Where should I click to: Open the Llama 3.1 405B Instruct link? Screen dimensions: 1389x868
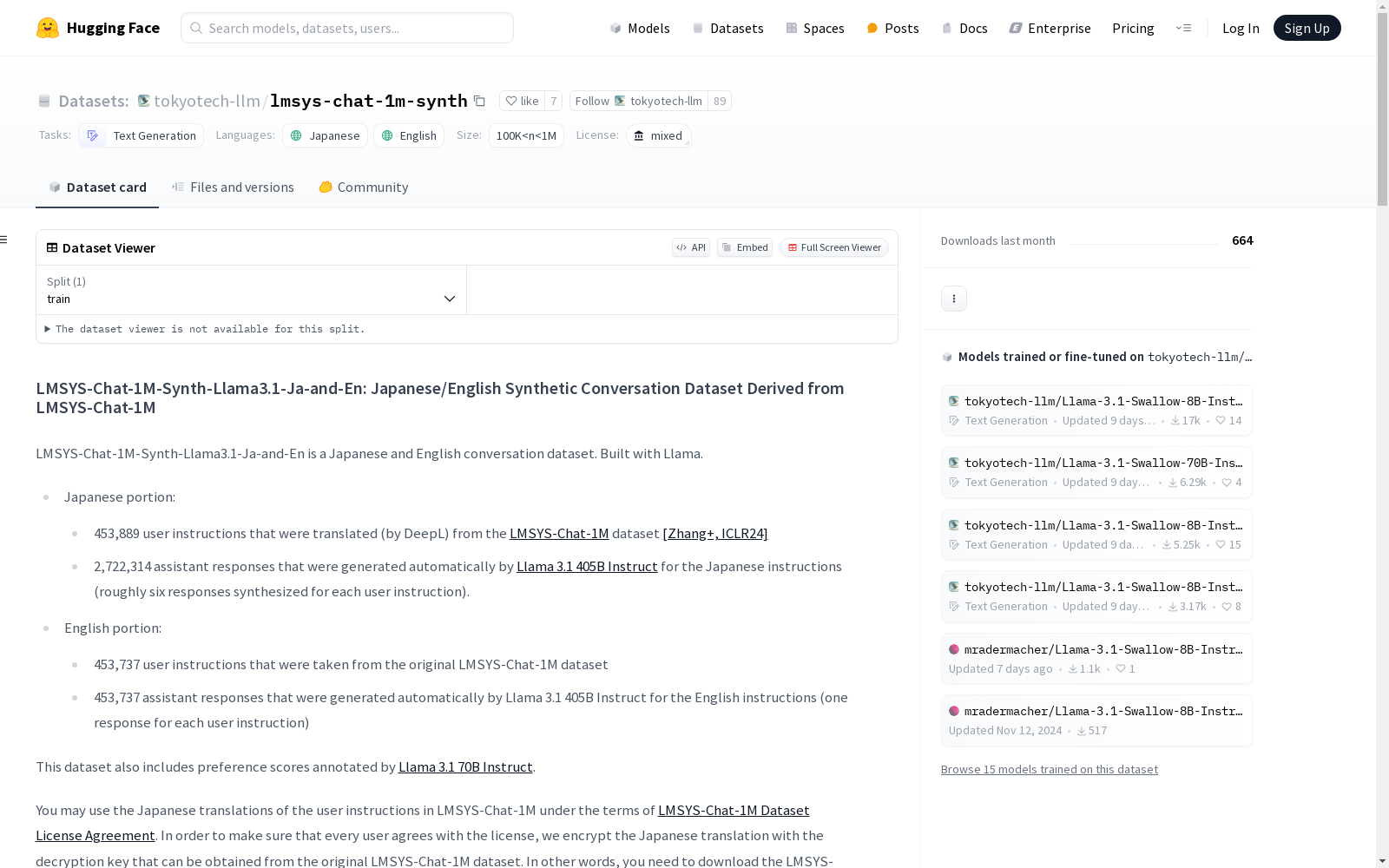click(x=587, y=567)
